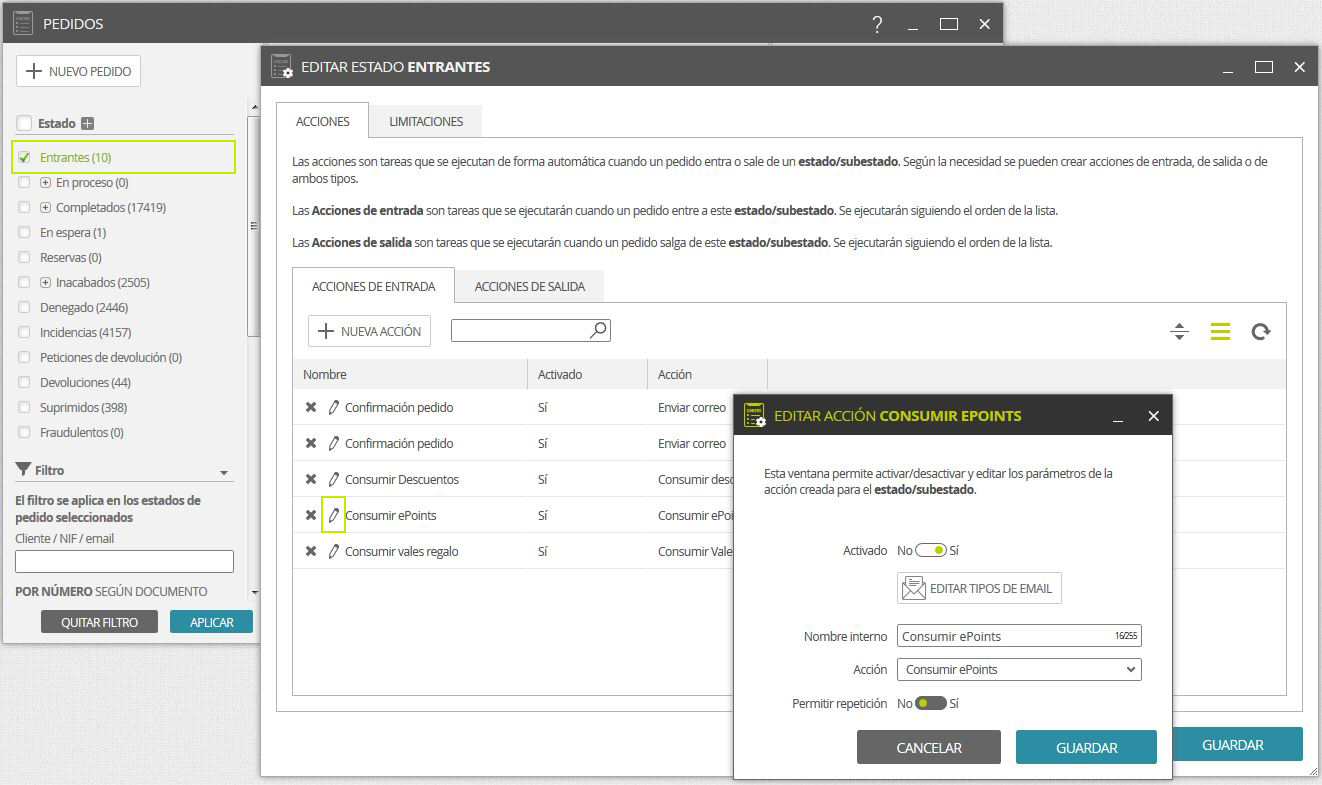Expand the Completados state tree
Image resolution: width=1322 pixels, height=785 pixels.
point(45,208)
